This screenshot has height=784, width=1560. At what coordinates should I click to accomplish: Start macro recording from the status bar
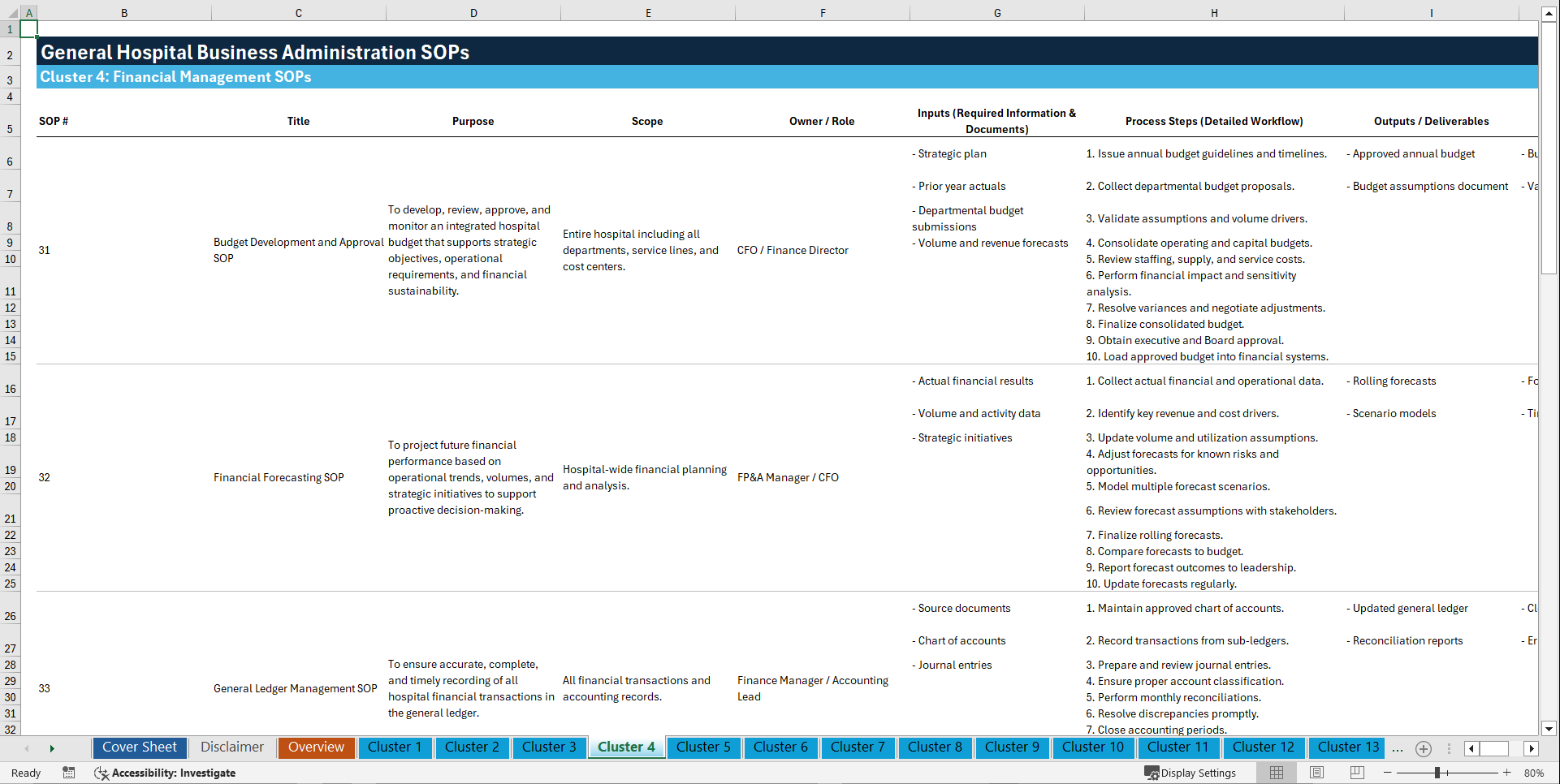click(69, 773)
